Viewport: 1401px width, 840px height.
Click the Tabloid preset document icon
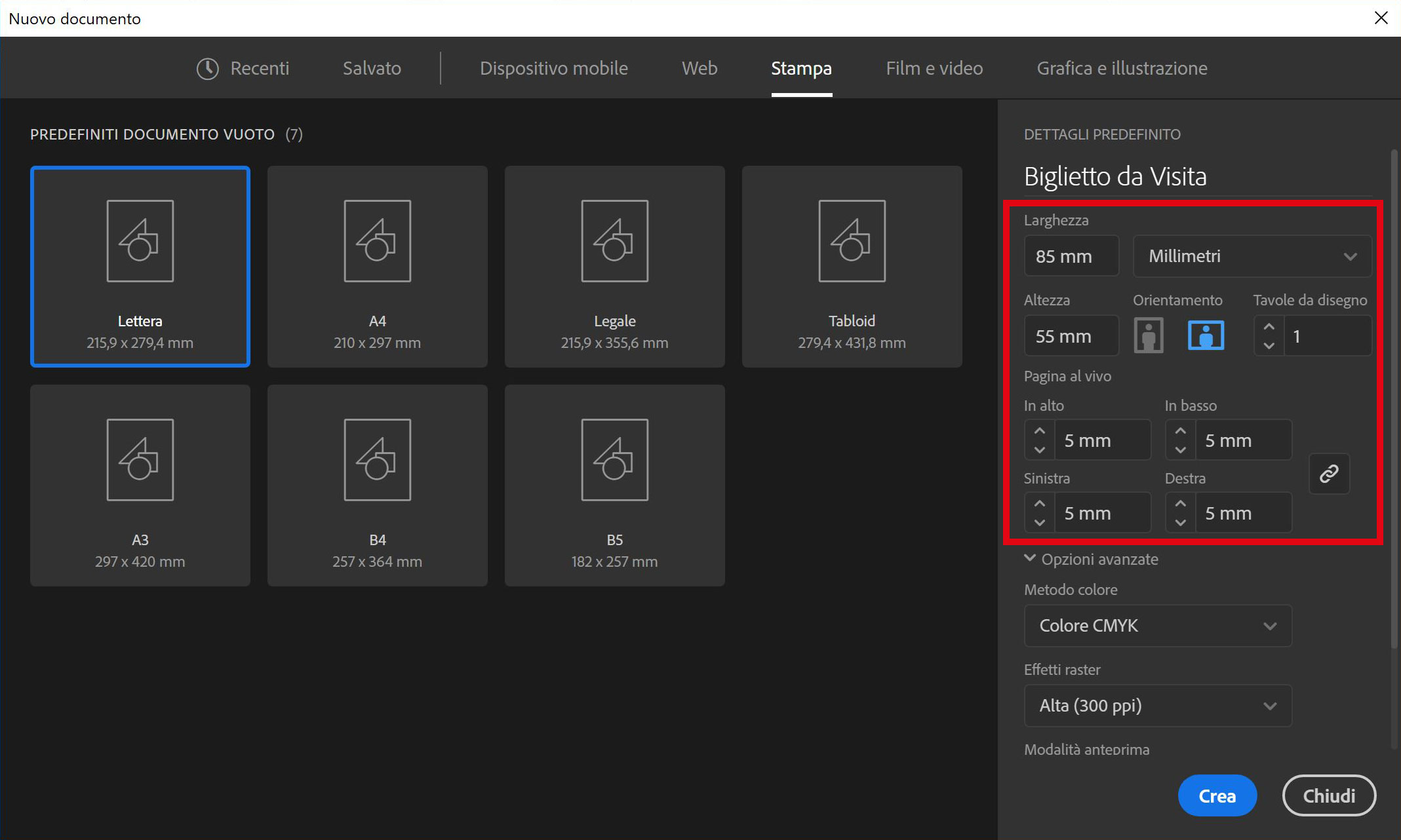(x=852, y=241)
